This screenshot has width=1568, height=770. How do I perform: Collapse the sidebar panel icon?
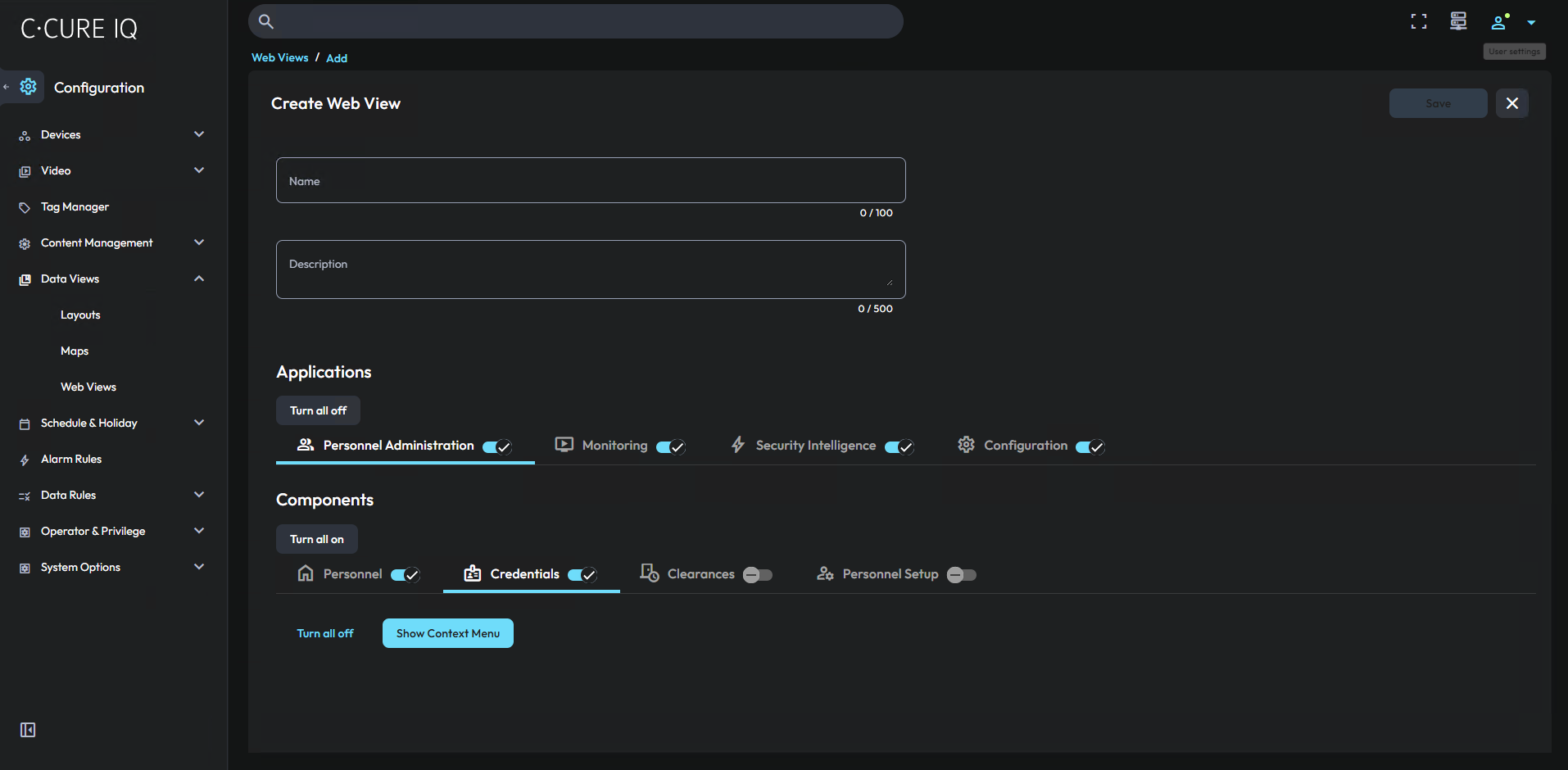pos(28,730)
